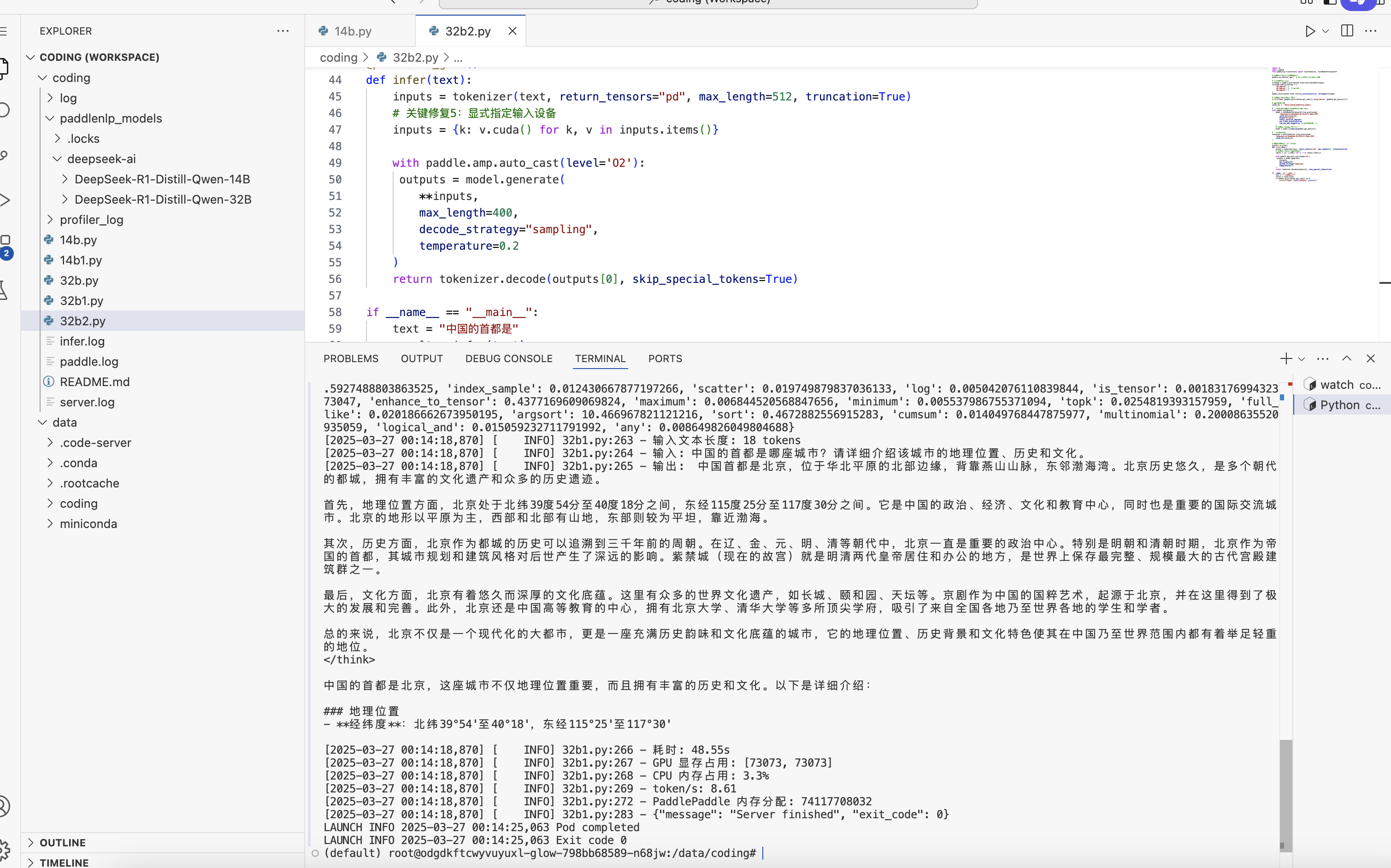Open the terminal launch profile dropdown

click(x=1302, y=359)
